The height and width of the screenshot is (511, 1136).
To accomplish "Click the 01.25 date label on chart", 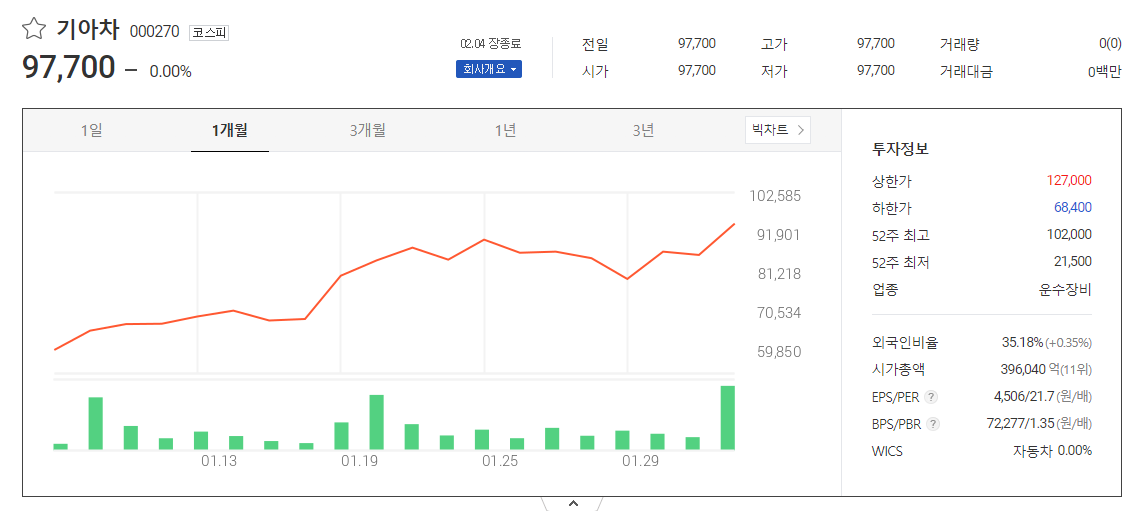I will [500, 462].
